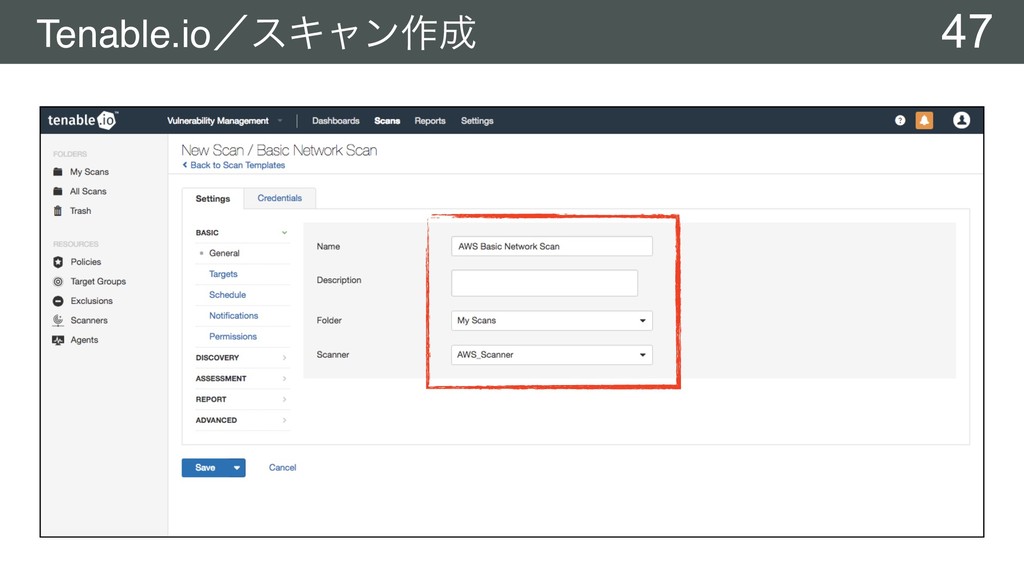Open My Scans in the sidebar
This screenshot has height=576, width=1024.
pos(89,172)
